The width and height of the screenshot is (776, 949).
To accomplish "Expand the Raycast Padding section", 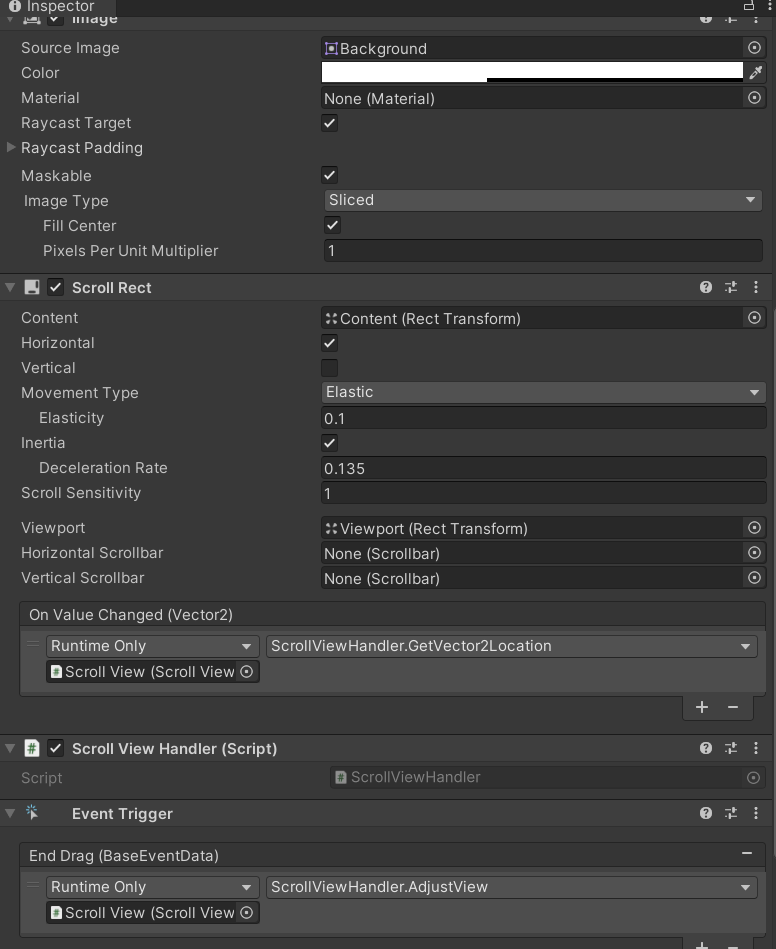I will [x=11, y=148].
